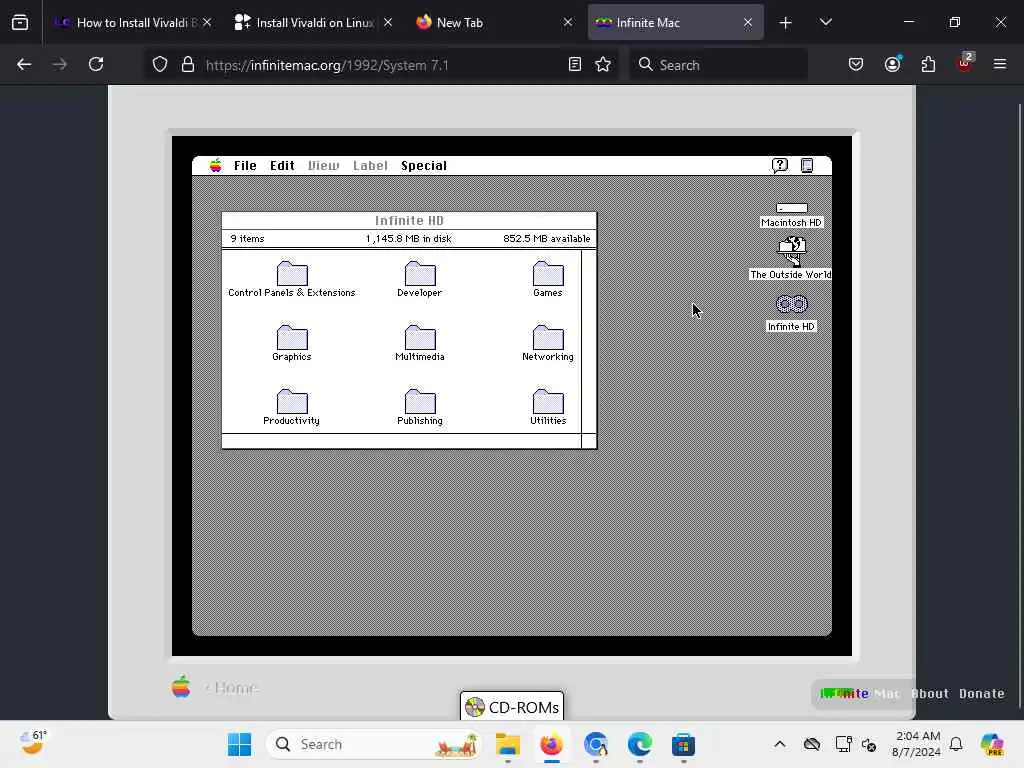The image size is (1024, 768).
Task: Select the Productivity folder icon
Action: coord(292,402)
